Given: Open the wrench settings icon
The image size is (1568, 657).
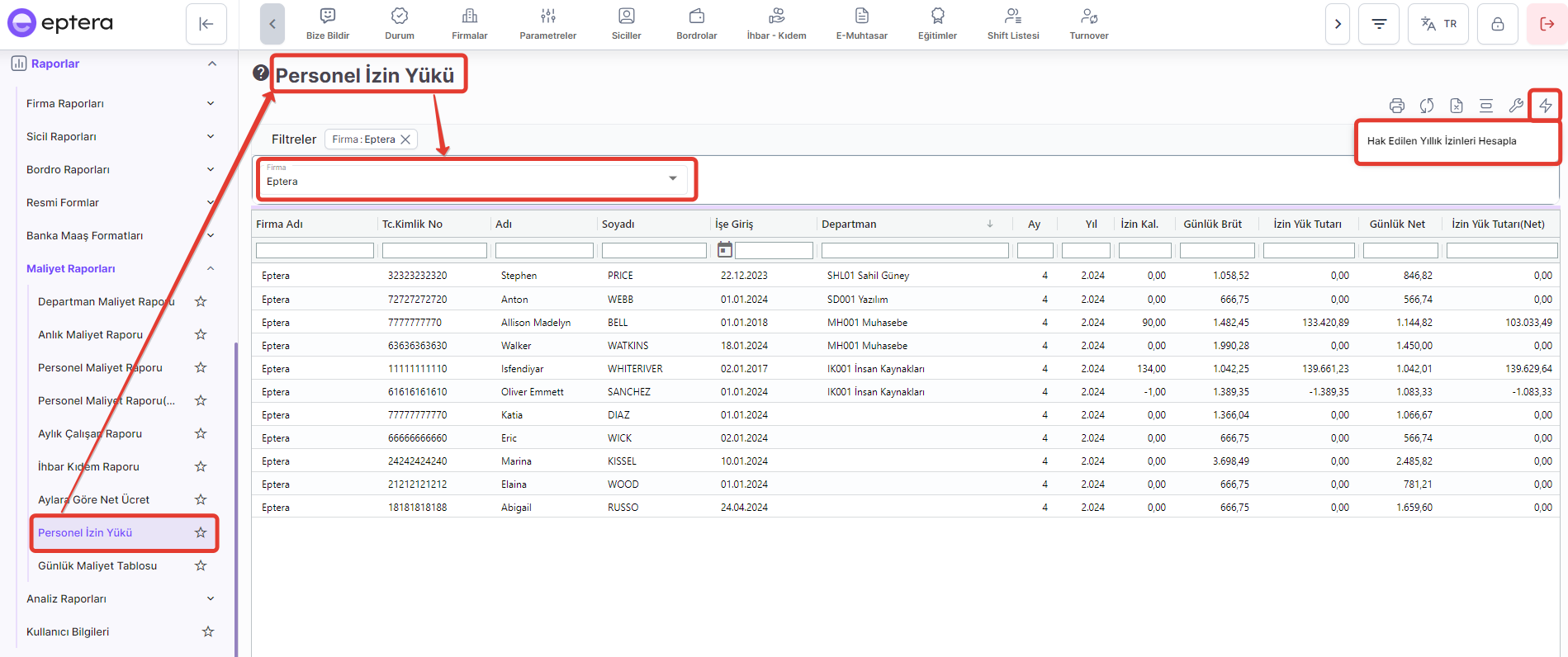Looking at the screenshot, I should [x=1515, y=106].
